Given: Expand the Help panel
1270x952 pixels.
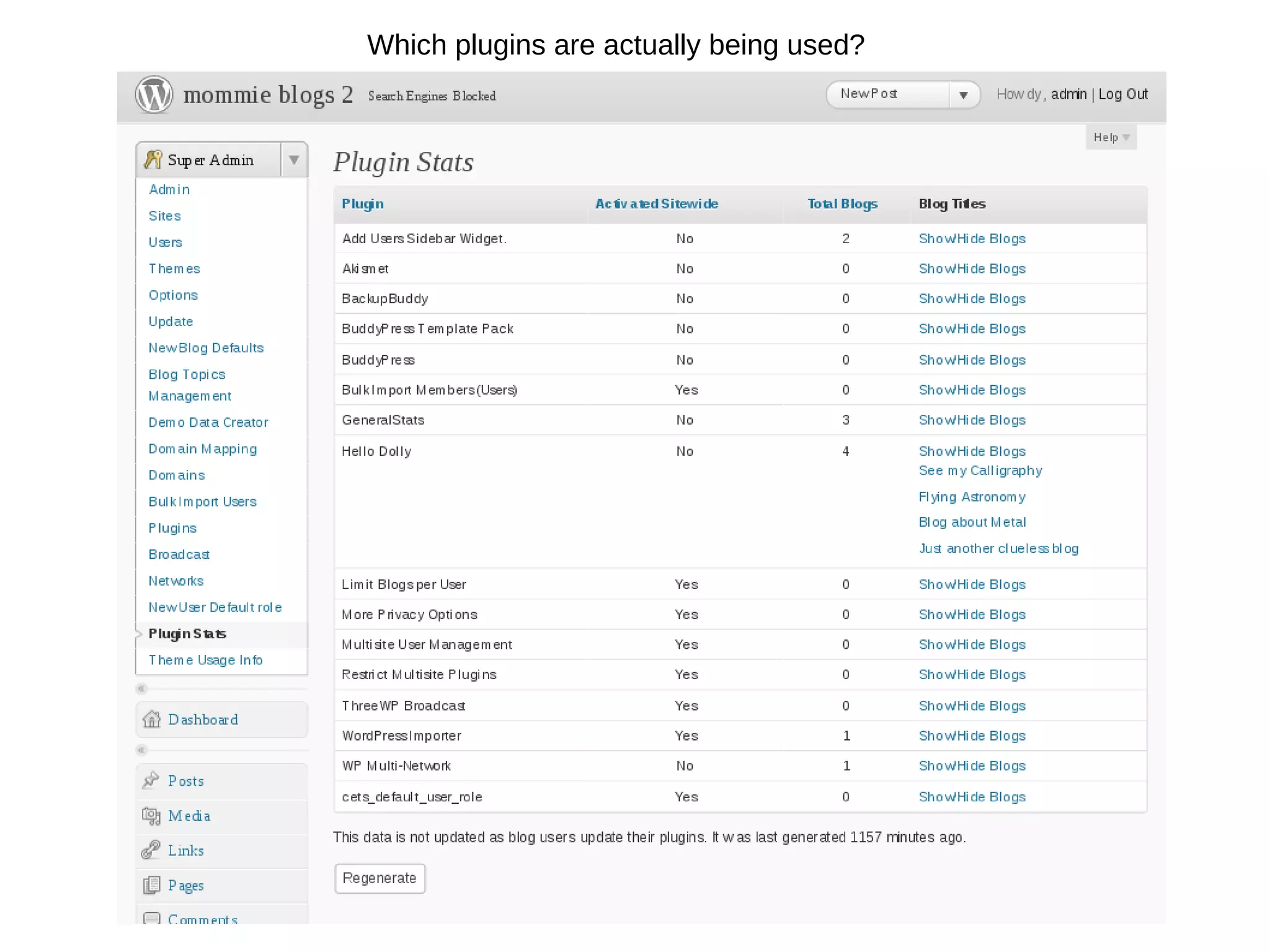Looking at the screenshot, I should (1111, 137).
